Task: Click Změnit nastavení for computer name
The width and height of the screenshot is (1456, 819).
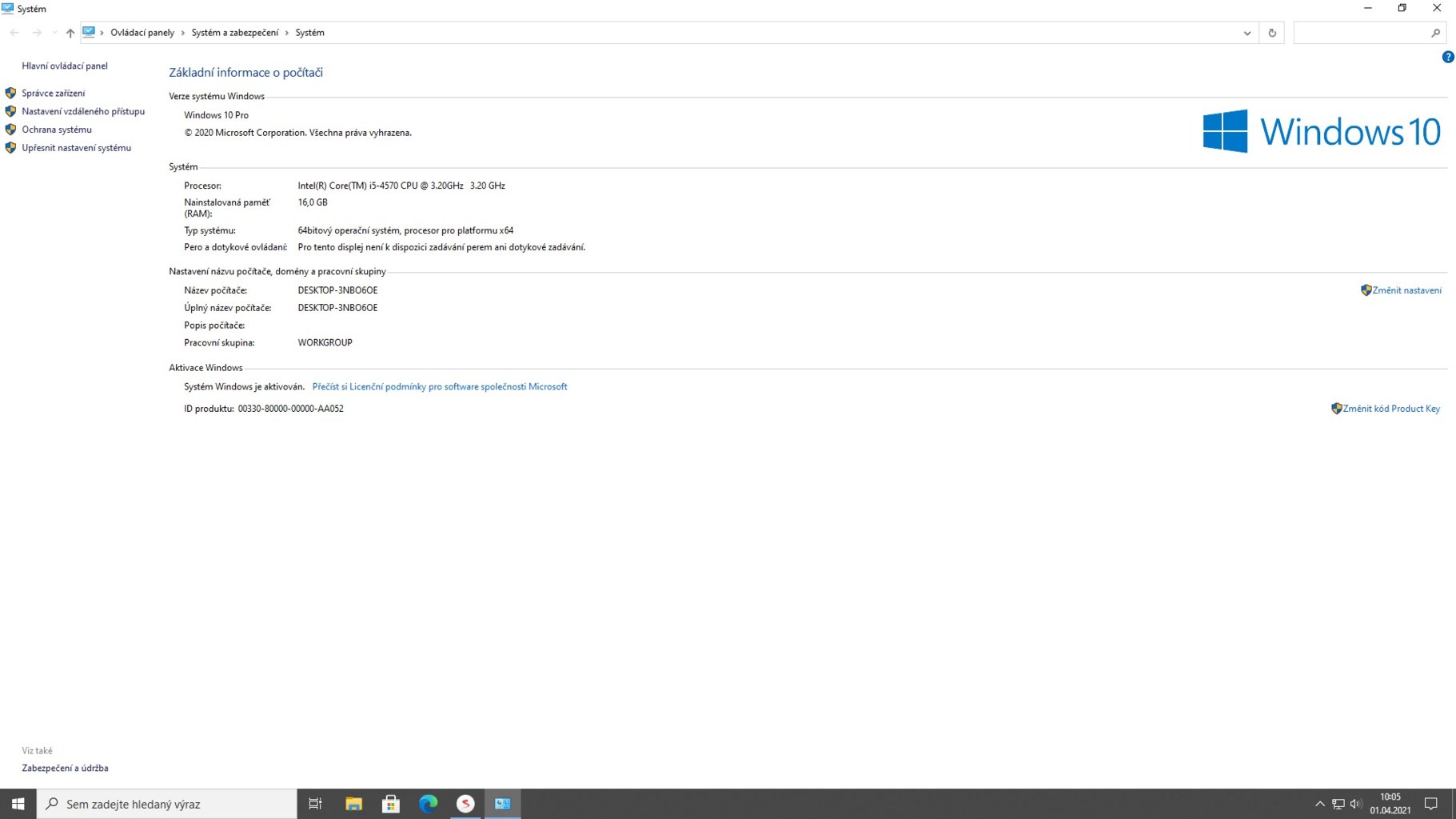Action: coord(1407,290)
